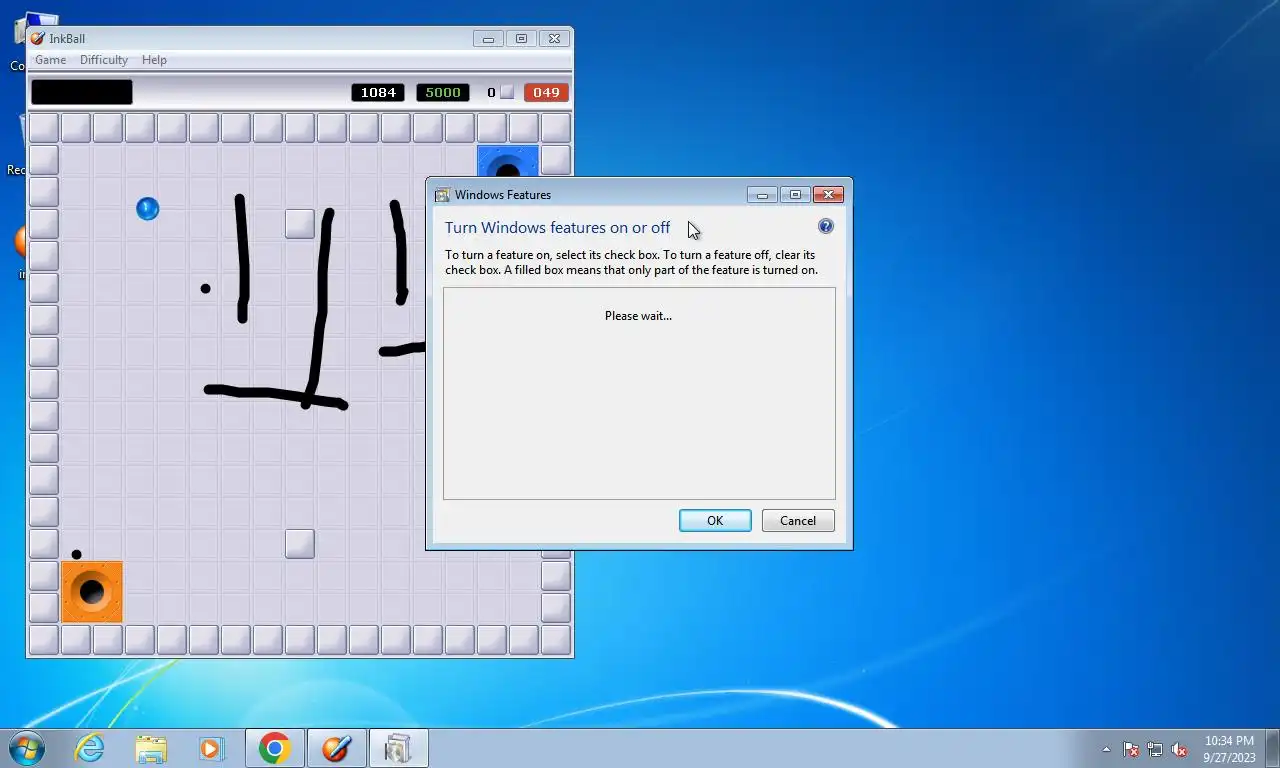The image size is (1280, 768).
Task: Open the network tray icon
Action: 1155,749
